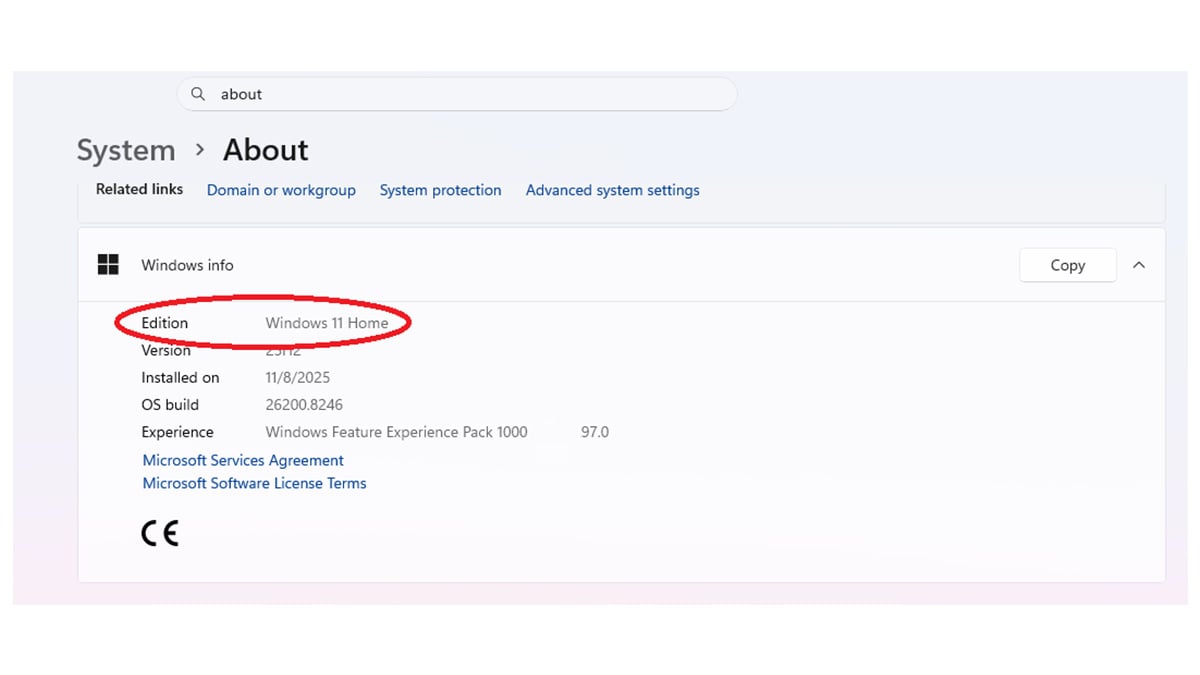Click the "OS build" label
The height and width of the screenshot is (675, 1200).
[170, 405]
